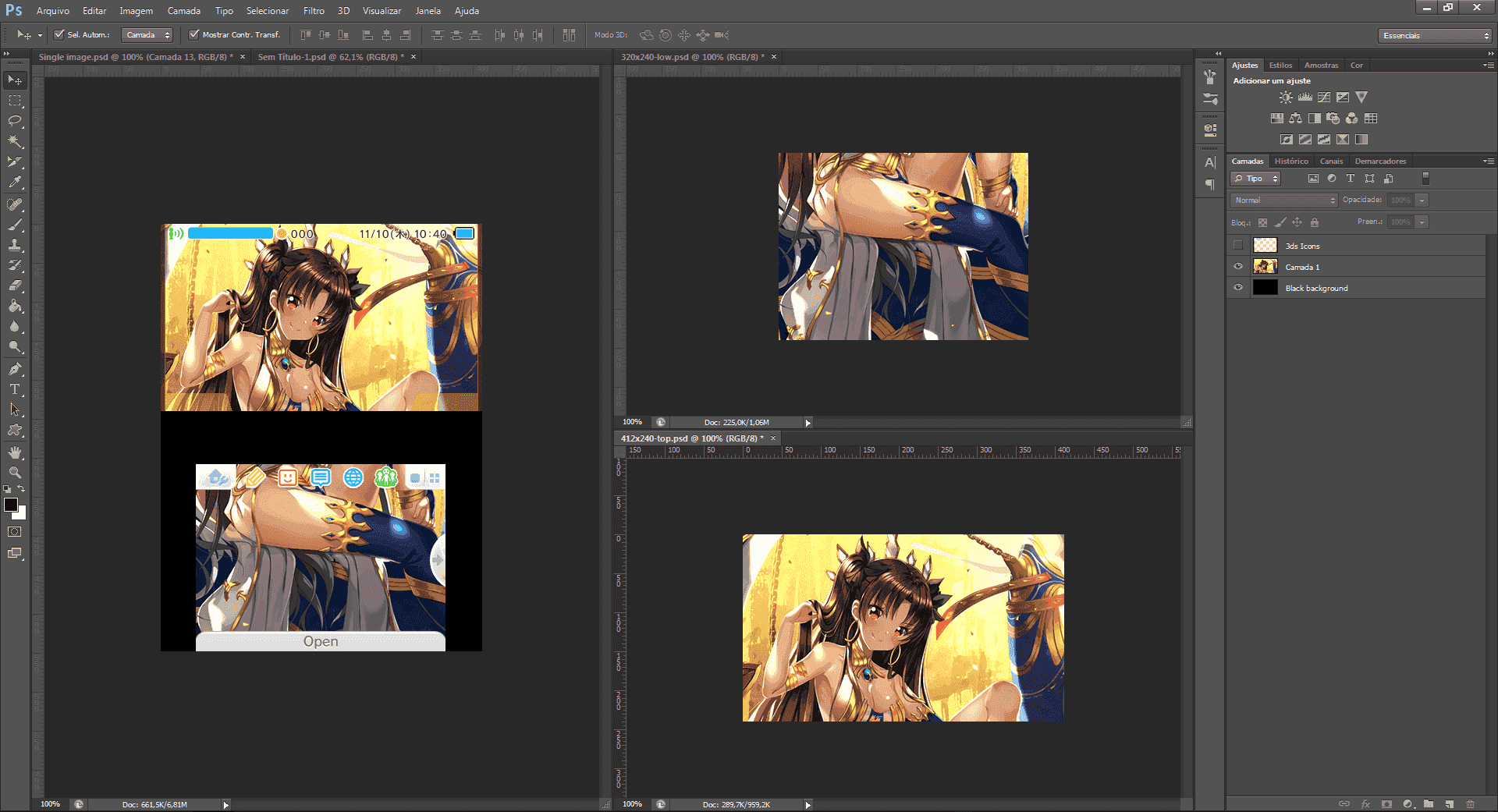
Task: Open the Normal blend mode dropdown
Action: 1284,200
